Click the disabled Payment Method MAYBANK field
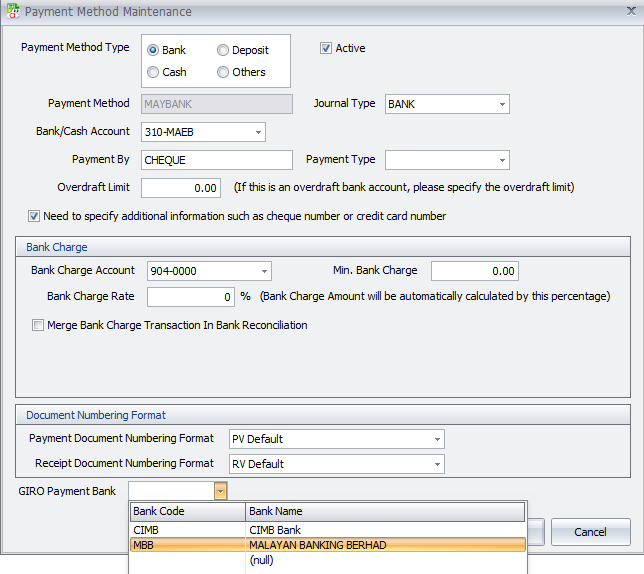Image resolution: width=644 pixels, height=574 pixels. click(x=217, y=104)
